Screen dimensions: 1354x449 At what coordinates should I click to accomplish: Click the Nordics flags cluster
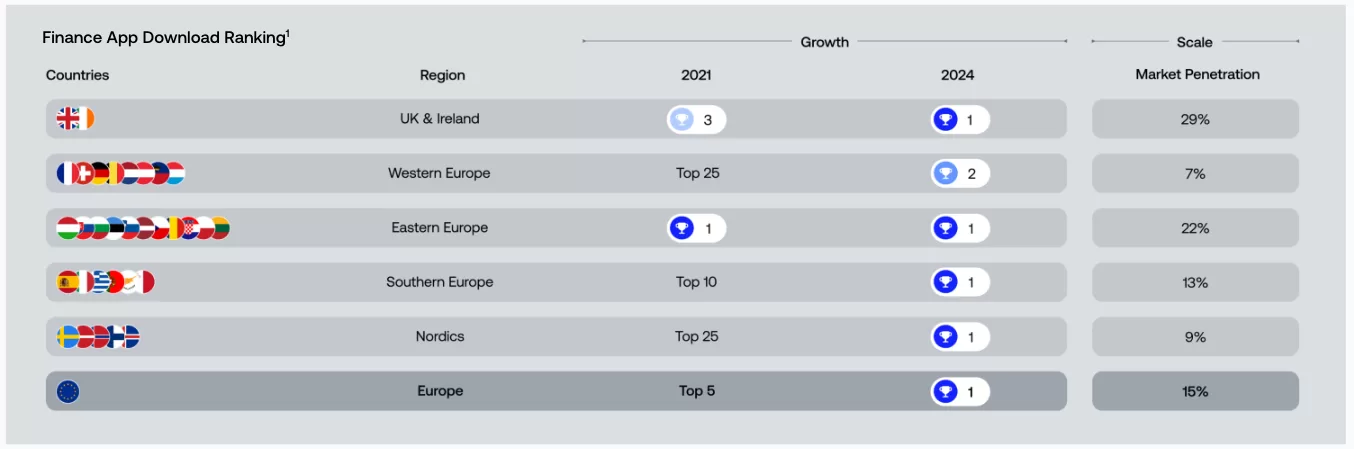(98, 337)
